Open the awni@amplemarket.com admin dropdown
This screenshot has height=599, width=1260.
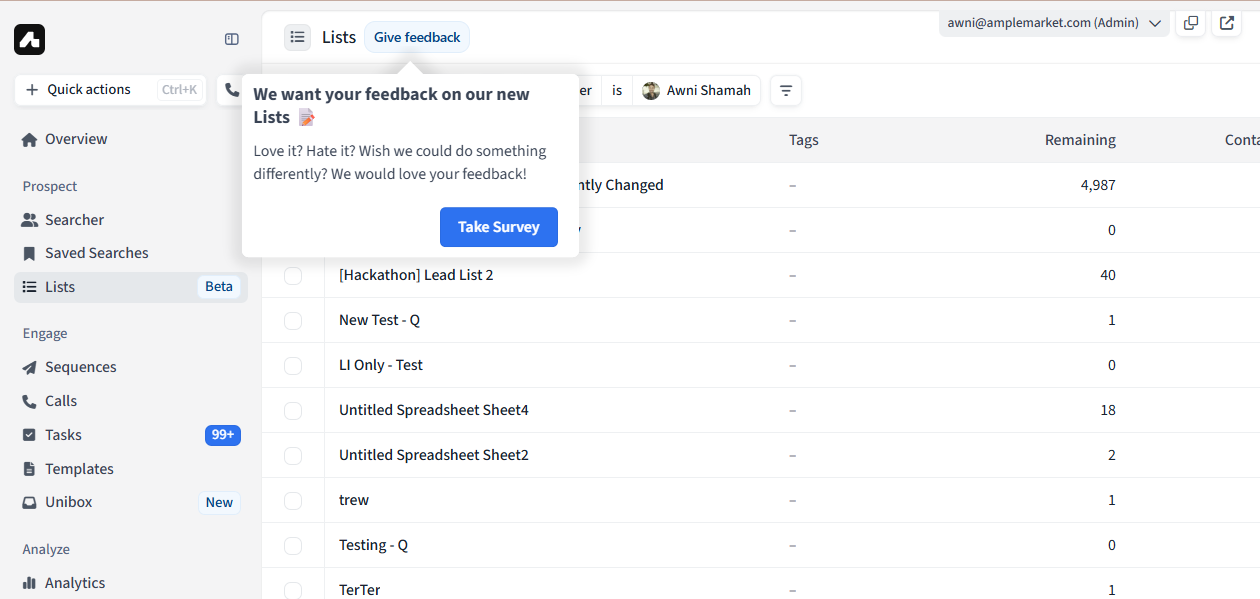(1052, 22)
